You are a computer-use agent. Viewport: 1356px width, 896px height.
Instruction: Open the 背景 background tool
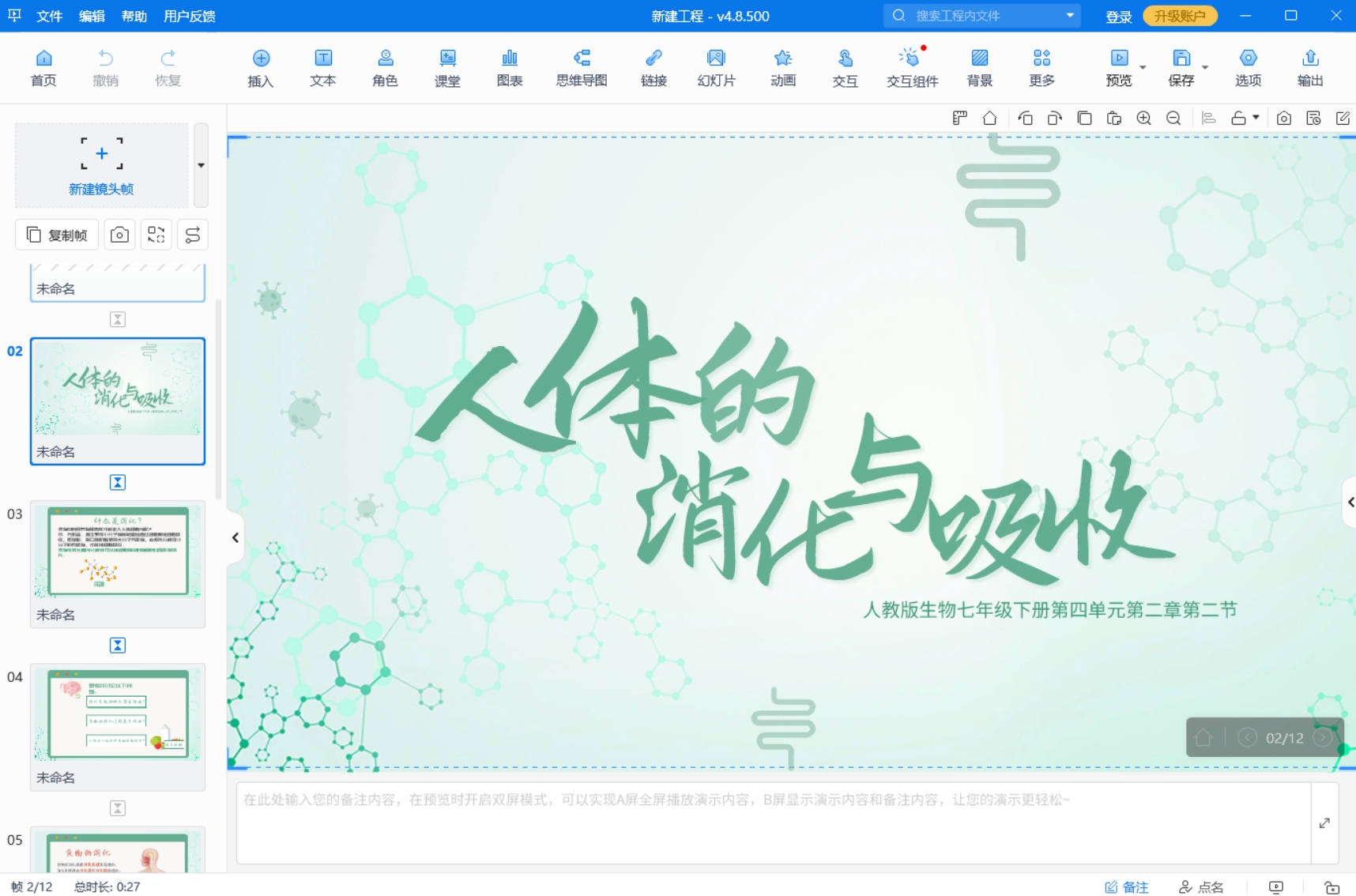coord(980,68)
